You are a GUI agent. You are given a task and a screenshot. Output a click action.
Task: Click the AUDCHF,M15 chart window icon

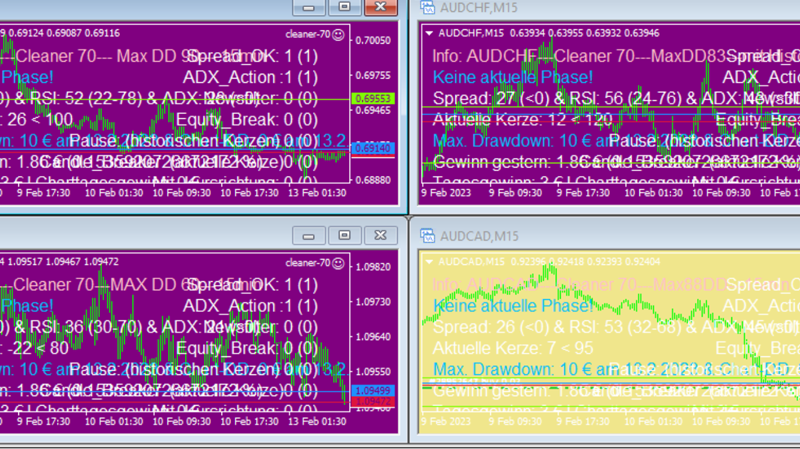427,7
